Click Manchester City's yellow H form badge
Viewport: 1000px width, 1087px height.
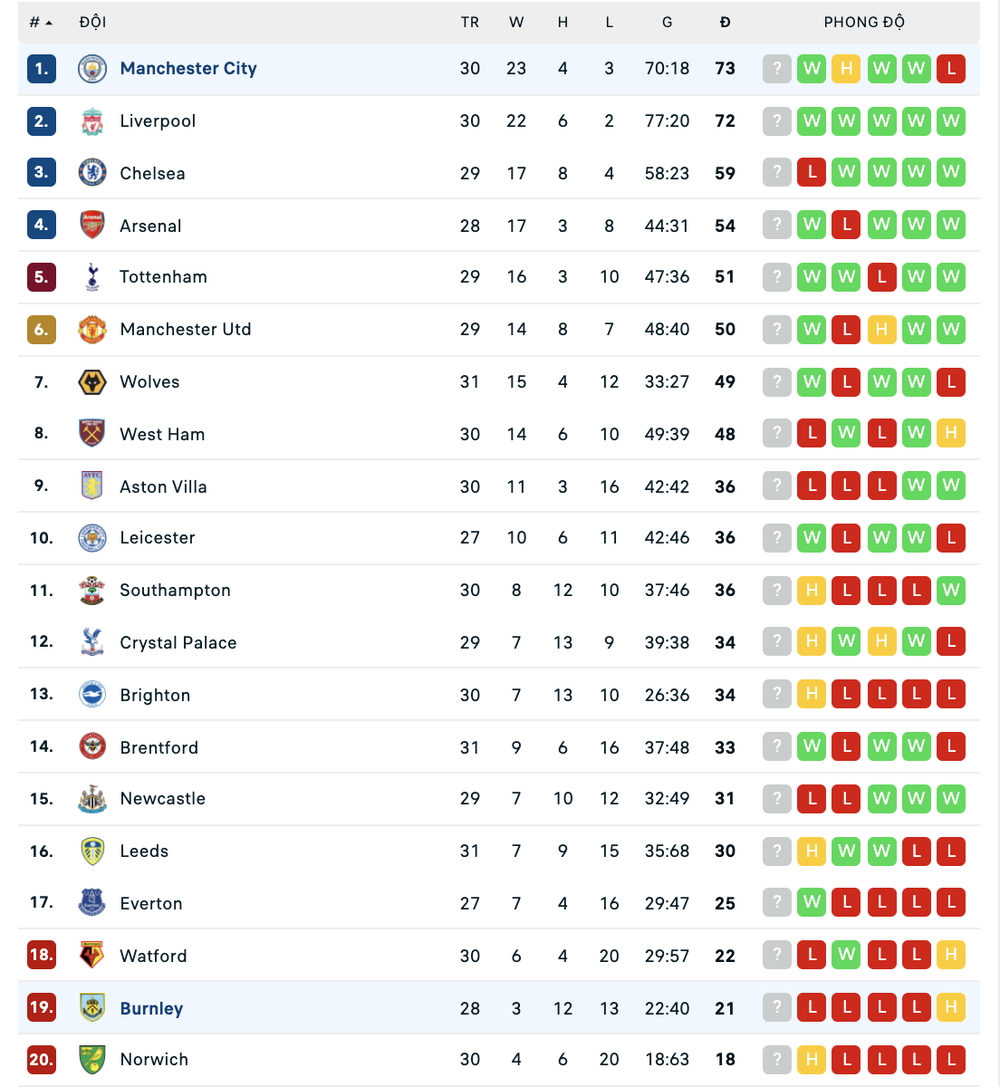[x=846, y=69]
